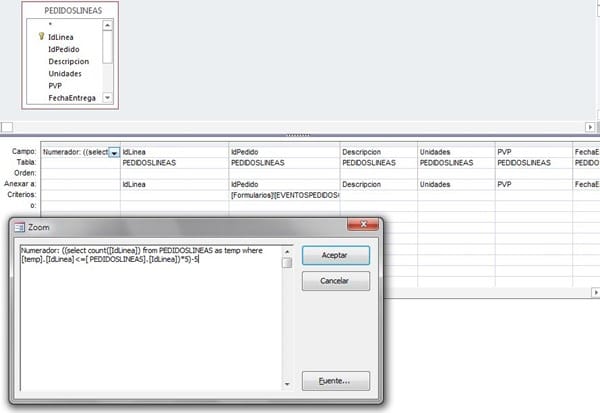Image resolution: width=600 pixels, height=413 pixels.
Task: Click into the Zoom expression text box
Action: coord(151,318)
